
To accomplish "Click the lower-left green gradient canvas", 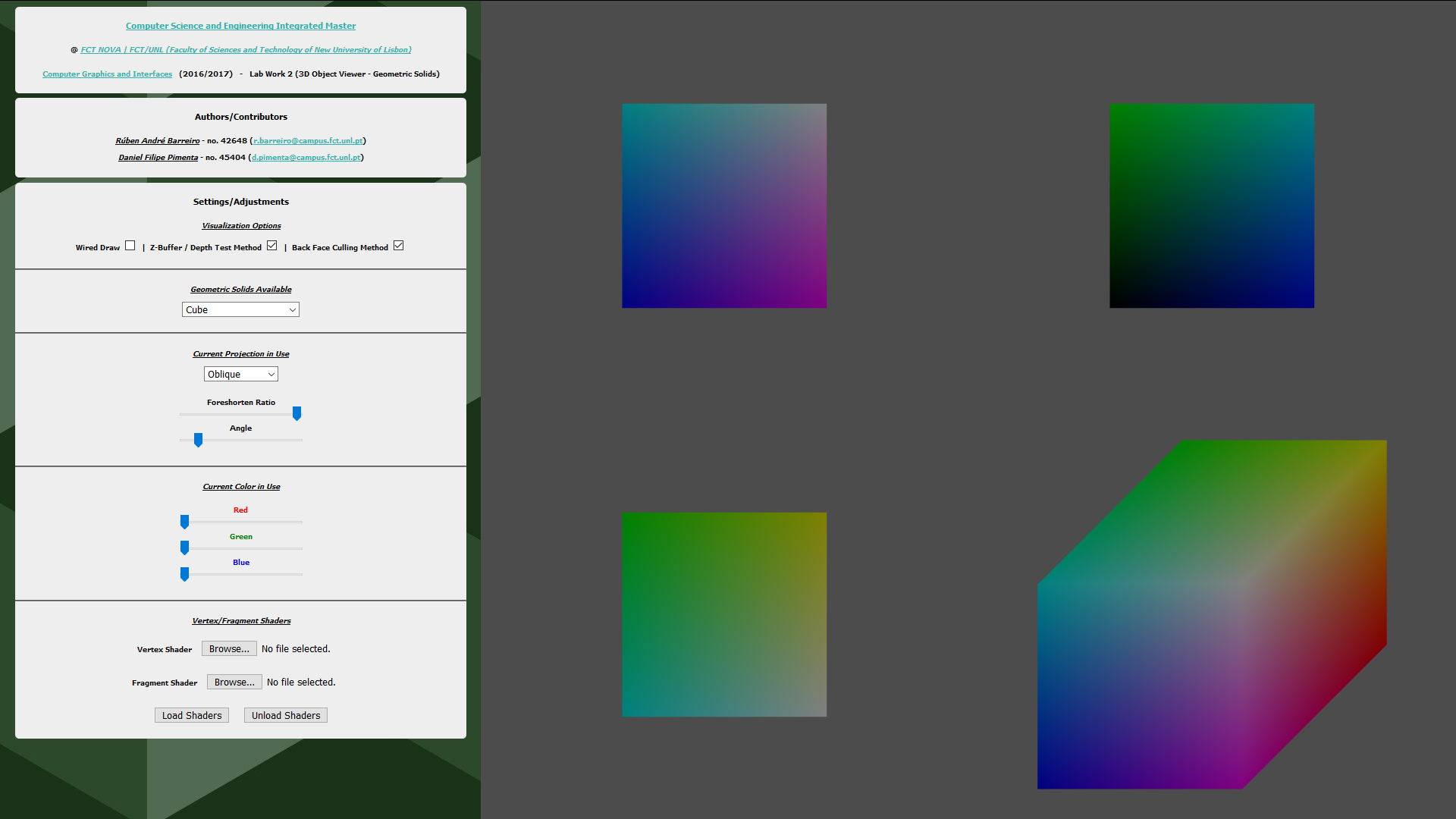I will tap(724, 614).
